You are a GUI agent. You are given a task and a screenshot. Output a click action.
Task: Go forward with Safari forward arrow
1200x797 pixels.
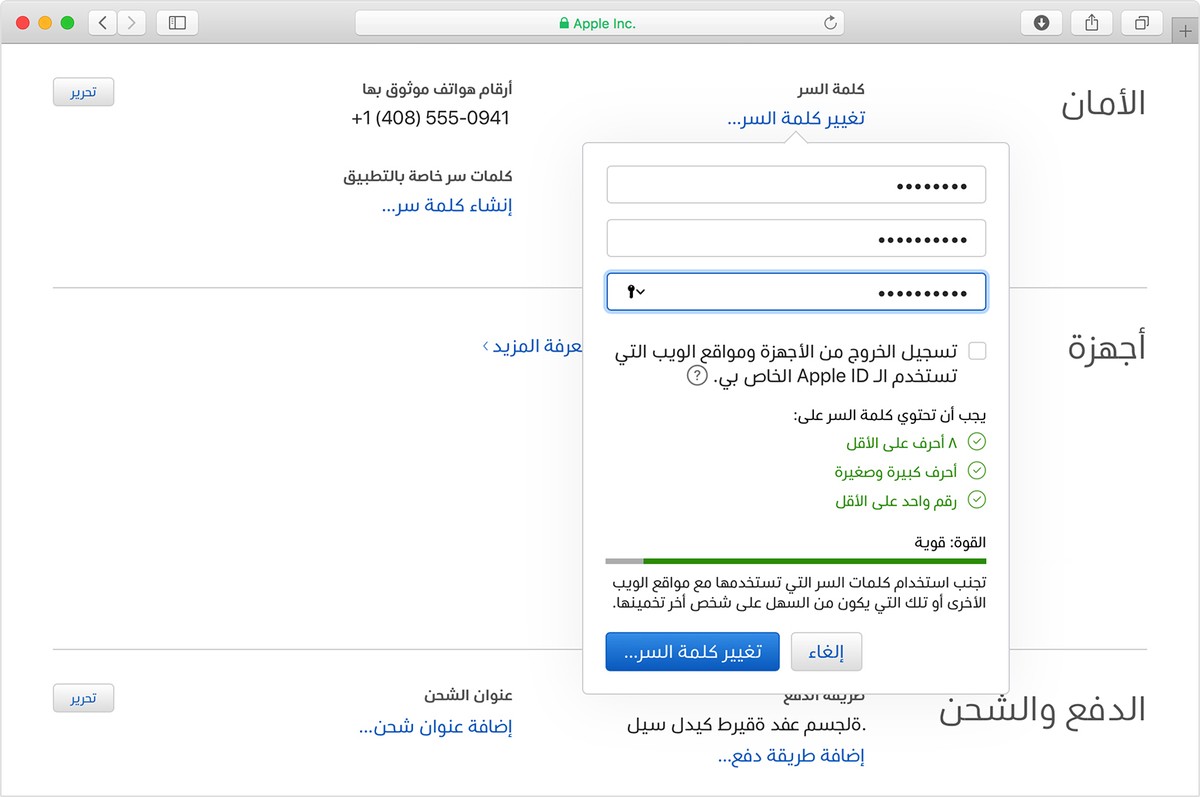pos(132,22)
